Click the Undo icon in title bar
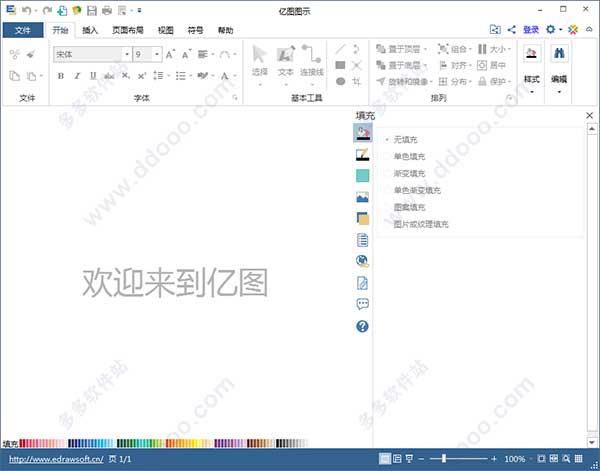Image resolution: width=600 pixels, height=471 pixels. click(26, 10)
